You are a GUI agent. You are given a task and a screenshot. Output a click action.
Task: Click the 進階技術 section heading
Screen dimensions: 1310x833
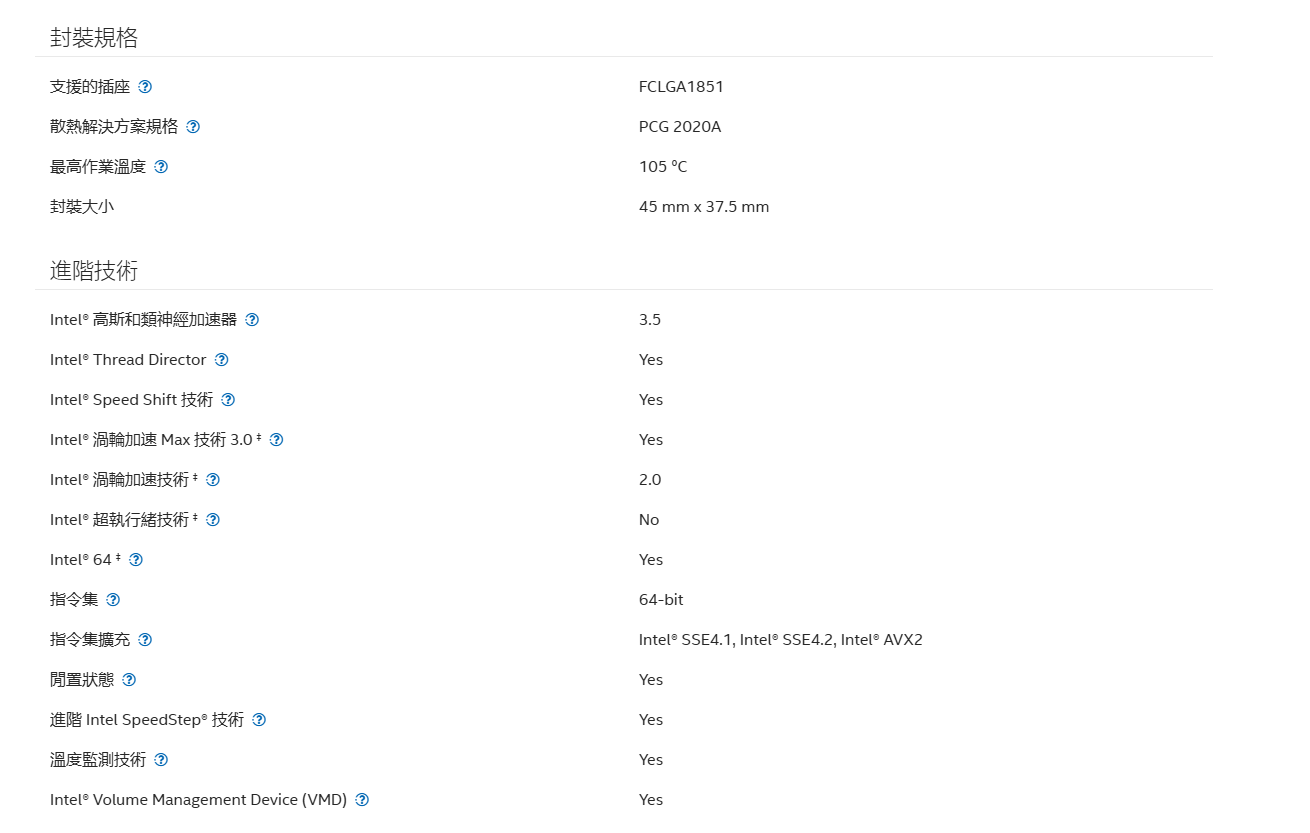coord(94,270)
